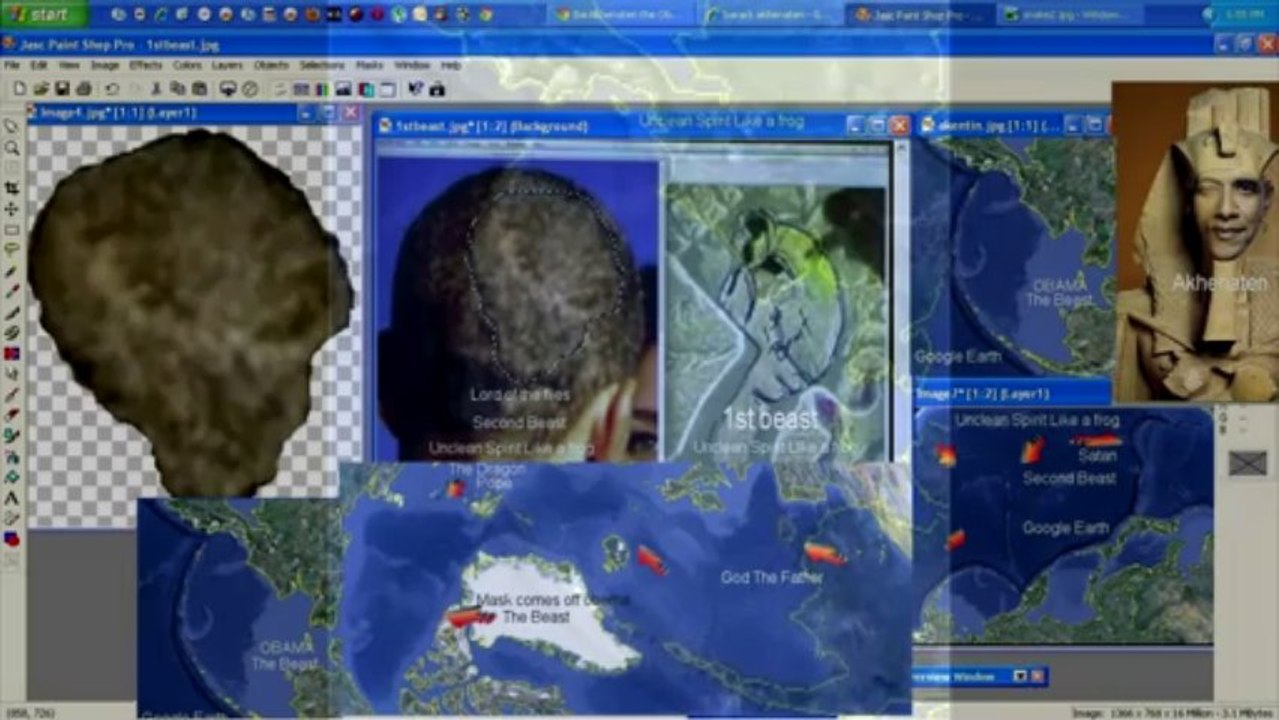Viewport: 1279px width, 720px height.
Task: Toggle the Histogram window toolbar button
Action: (x=343, y=89)
